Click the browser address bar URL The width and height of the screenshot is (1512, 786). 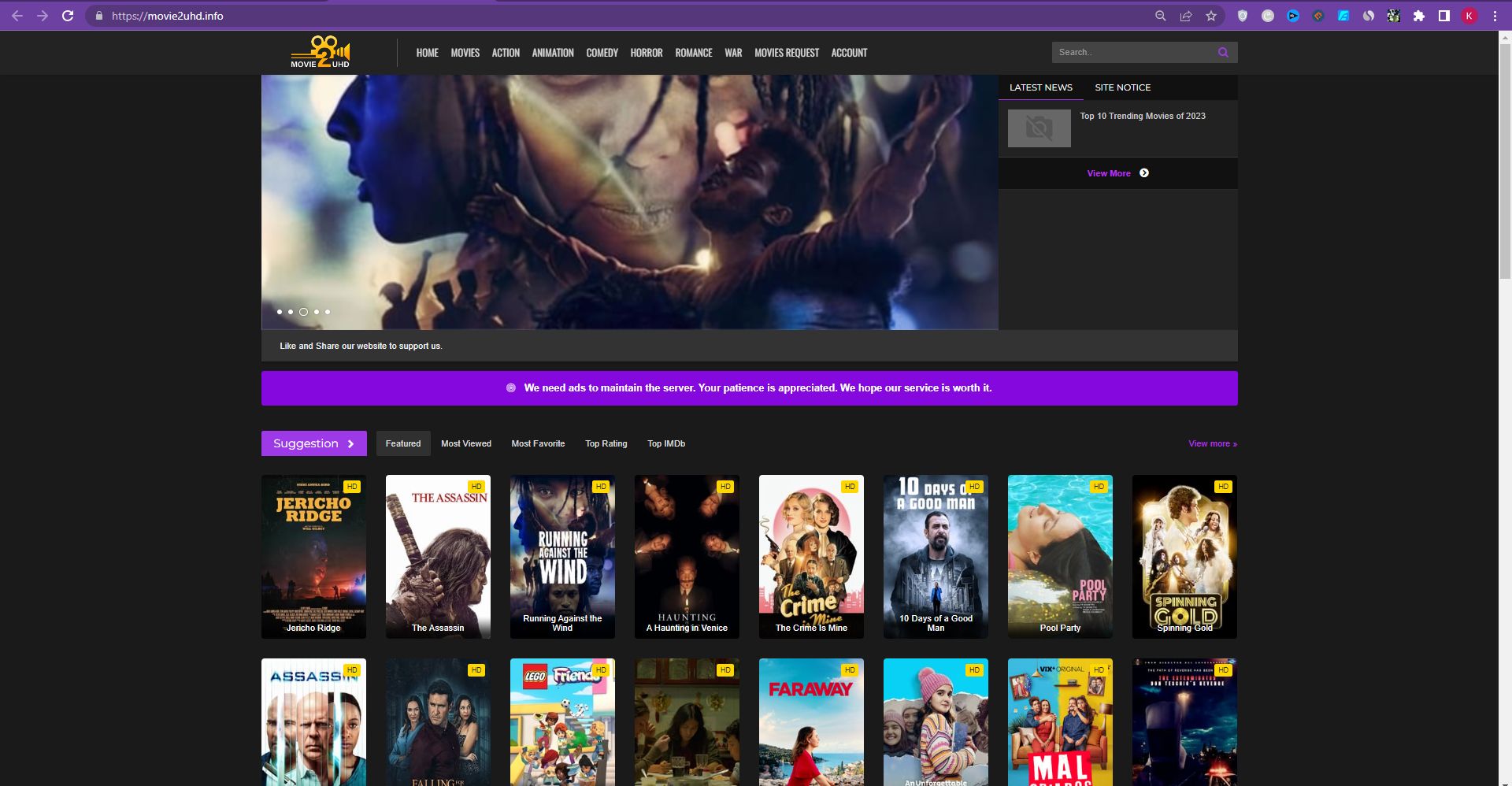[x=168, y=16]
